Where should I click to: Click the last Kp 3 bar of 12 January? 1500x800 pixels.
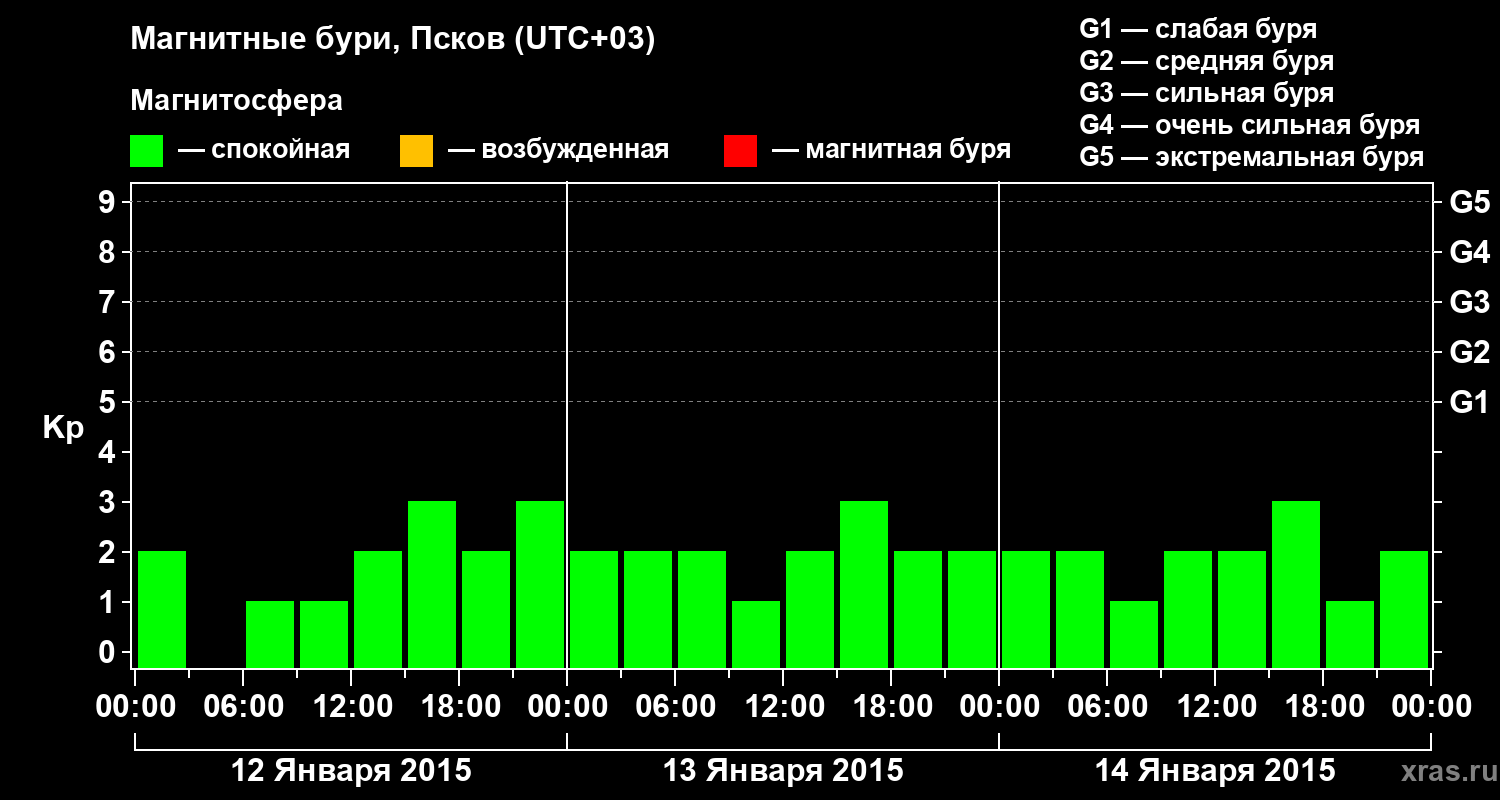coord(540,584)
